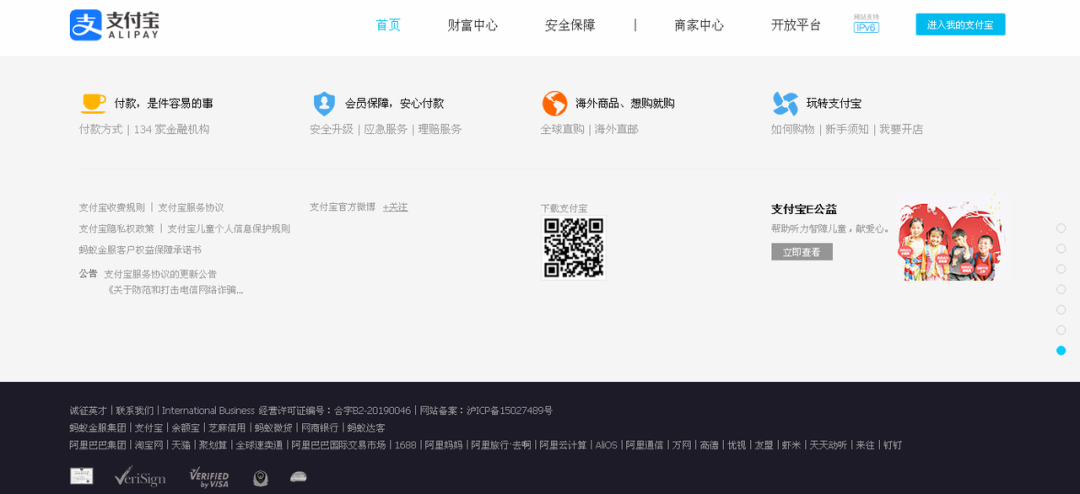Click the Verified by VISA badge
The height and width of the screenshot is (494, 1080).
209,477
